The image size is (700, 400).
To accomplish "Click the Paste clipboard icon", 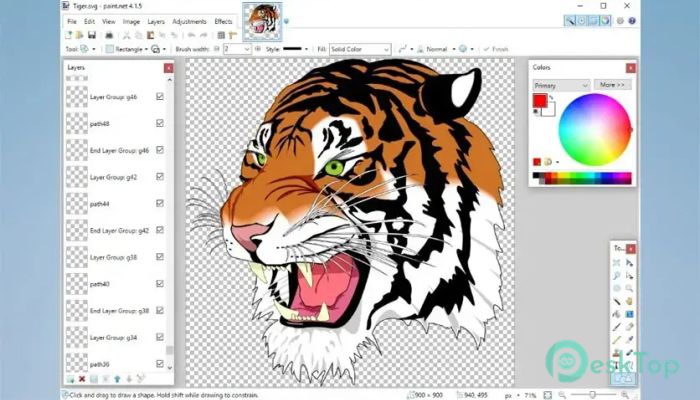I will (150, 35).
